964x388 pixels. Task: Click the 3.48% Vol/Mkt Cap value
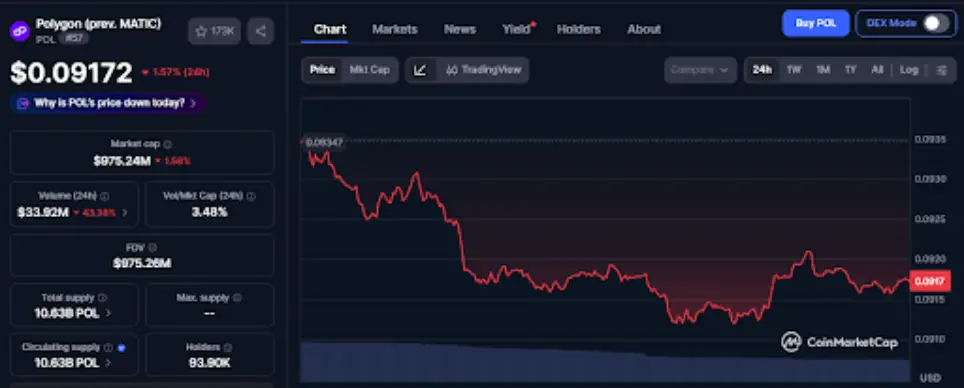(x=210, y=213)
